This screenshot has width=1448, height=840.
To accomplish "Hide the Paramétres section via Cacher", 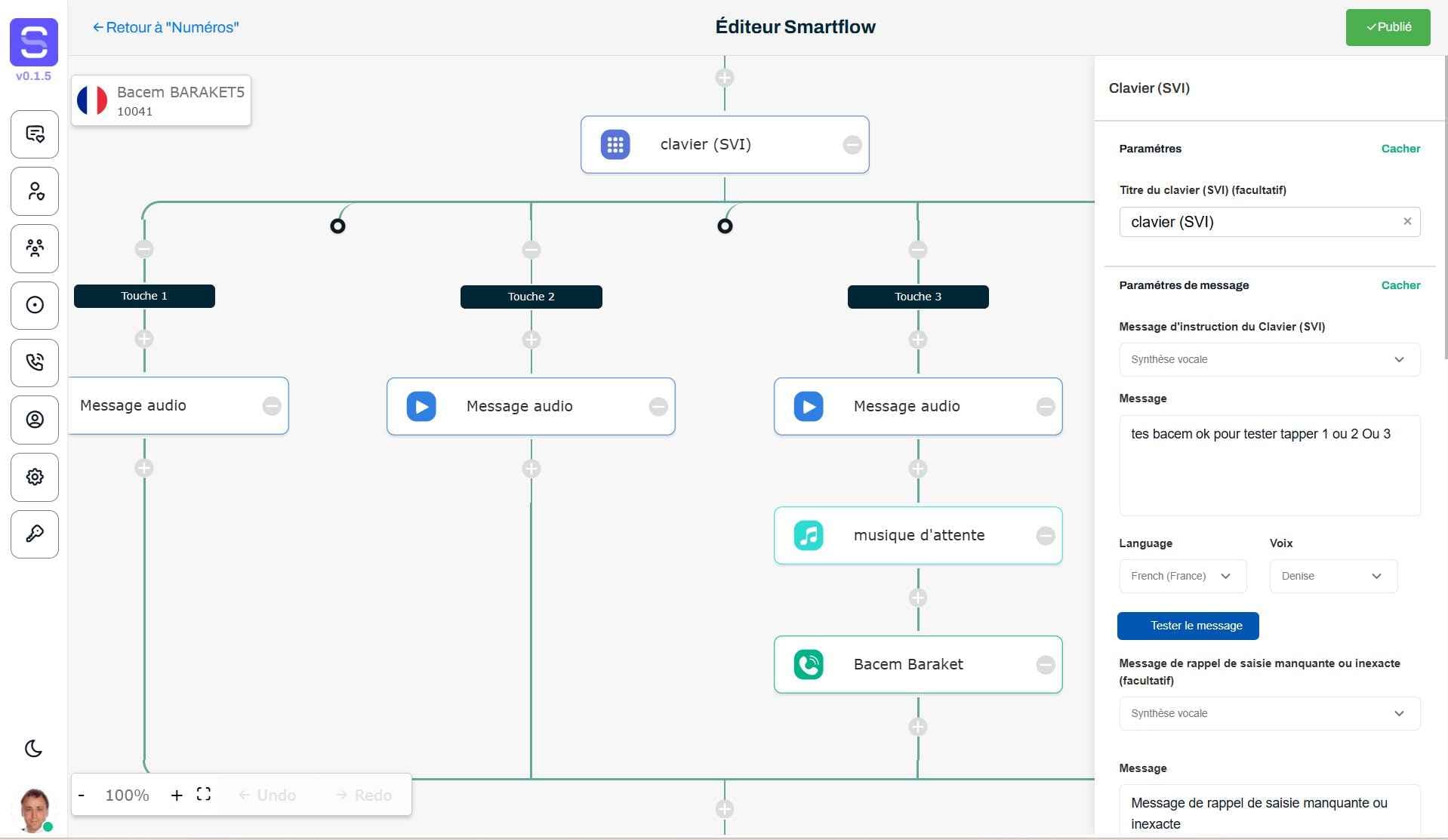I will pyautogui.click(x=1400, y=149).
